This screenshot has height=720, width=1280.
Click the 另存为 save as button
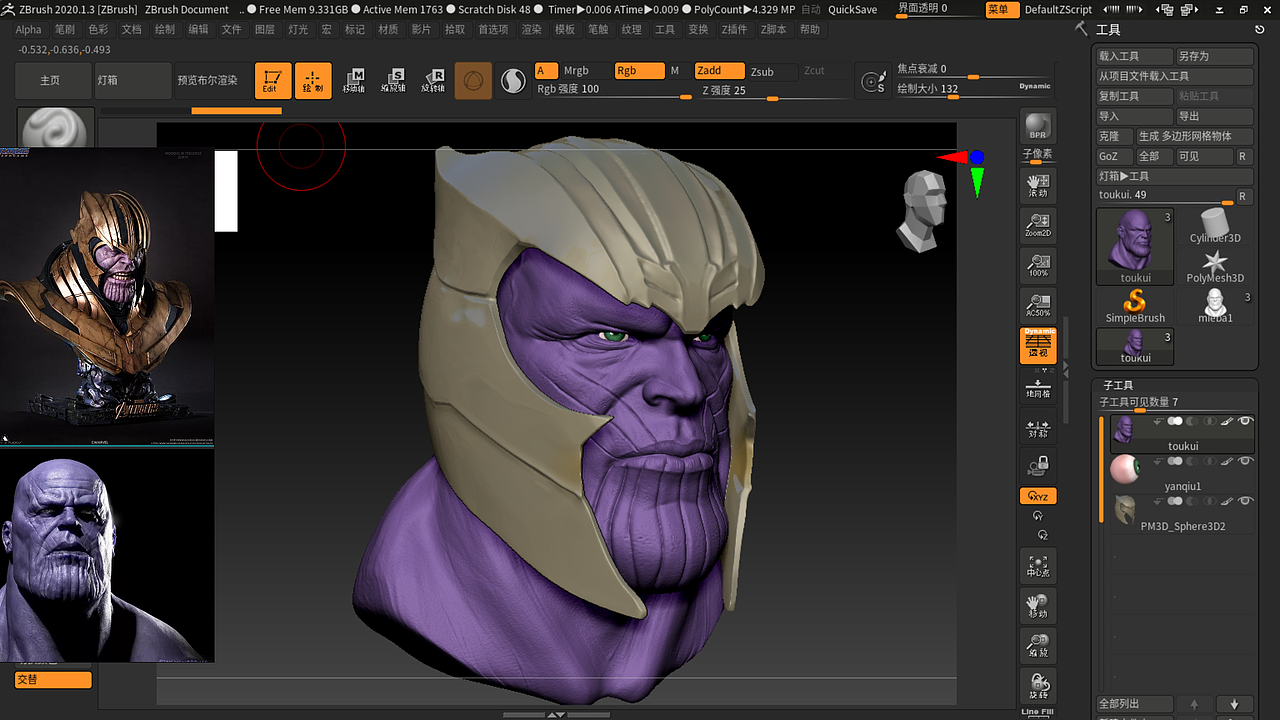[x=1214, y=56]
